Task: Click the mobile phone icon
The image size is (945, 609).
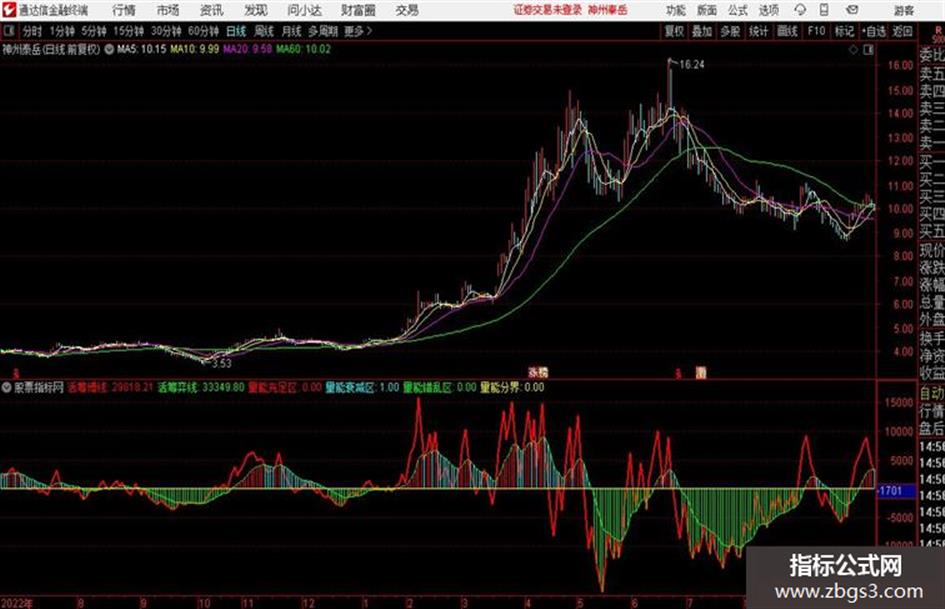Action: (x=824, y=10)
